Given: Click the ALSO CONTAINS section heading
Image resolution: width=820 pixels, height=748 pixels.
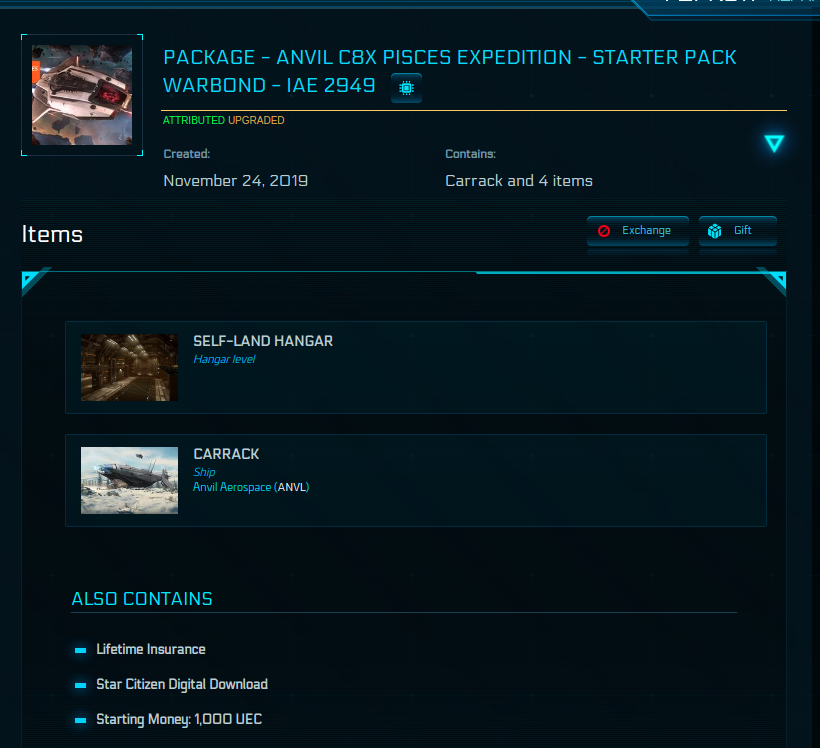Looking at the screenshot, I should click(142, 599).
